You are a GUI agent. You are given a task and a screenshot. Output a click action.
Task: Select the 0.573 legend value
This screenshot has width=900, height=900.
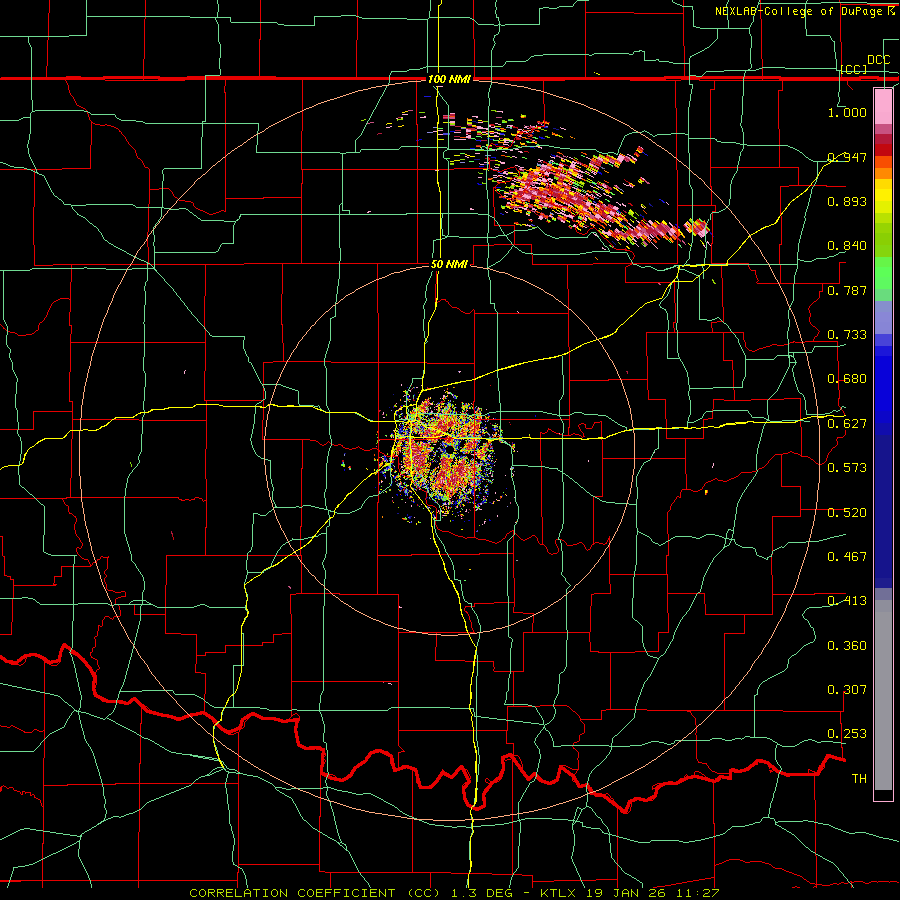(x=847, y=468)
